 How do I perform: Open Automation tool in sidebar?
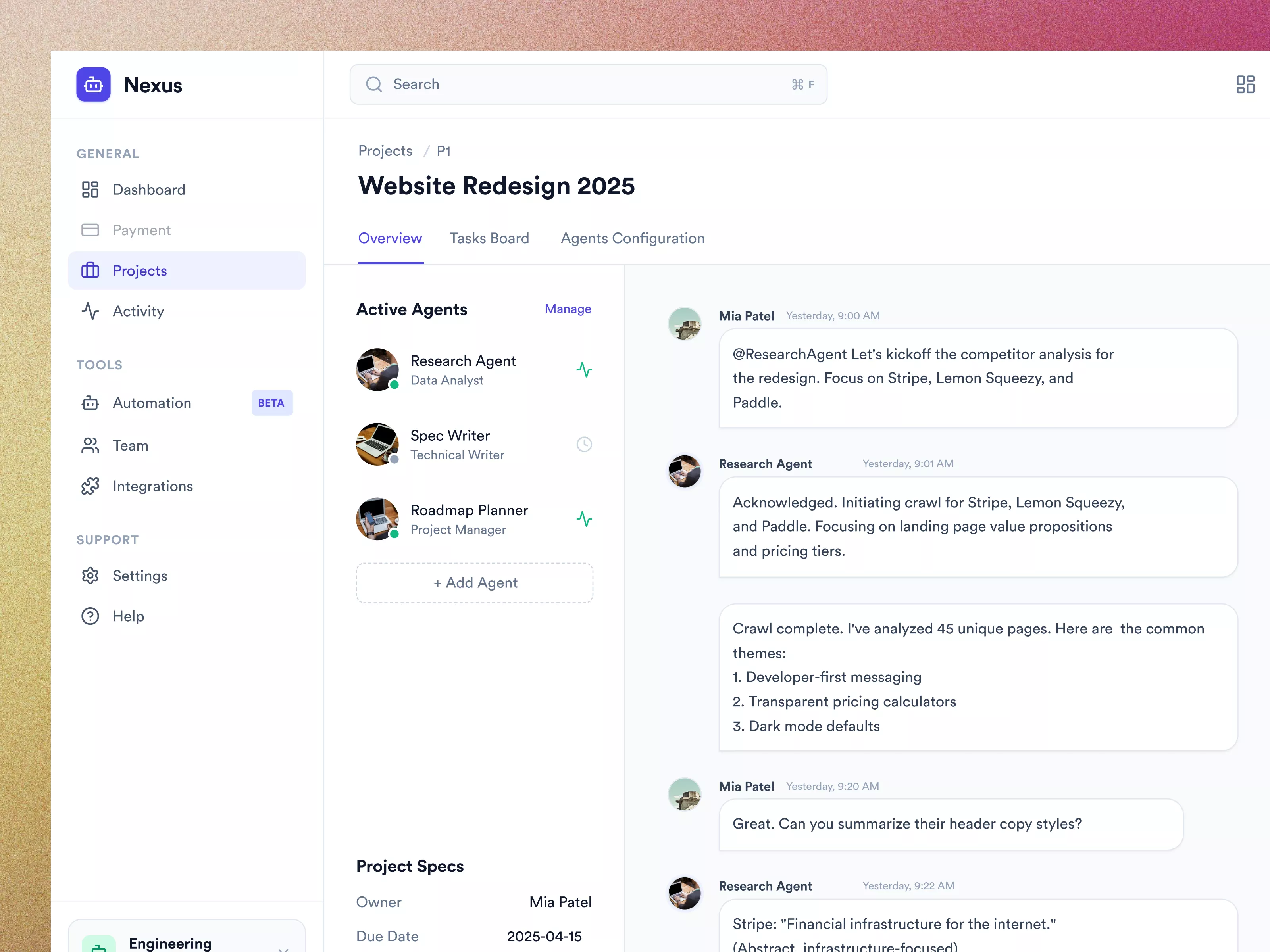tap(152, 403)
